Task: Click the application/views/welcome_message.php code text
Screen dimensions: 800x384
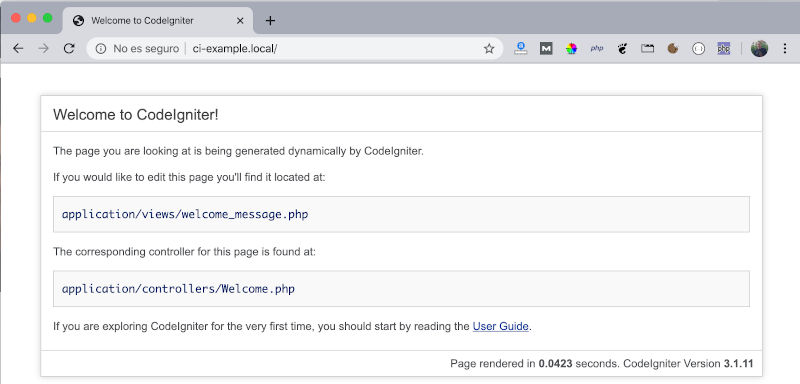Action: pyautogui.click(x=185, y=214)
